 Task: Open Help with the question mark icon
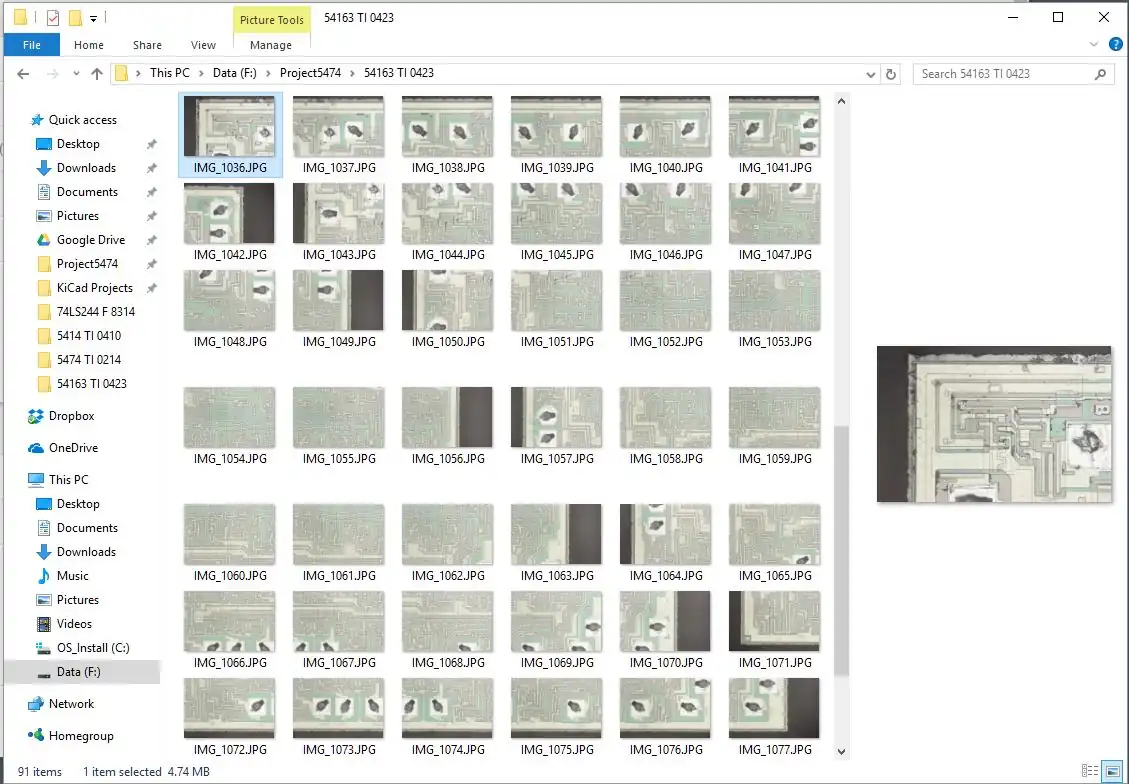click(1116, 44)
